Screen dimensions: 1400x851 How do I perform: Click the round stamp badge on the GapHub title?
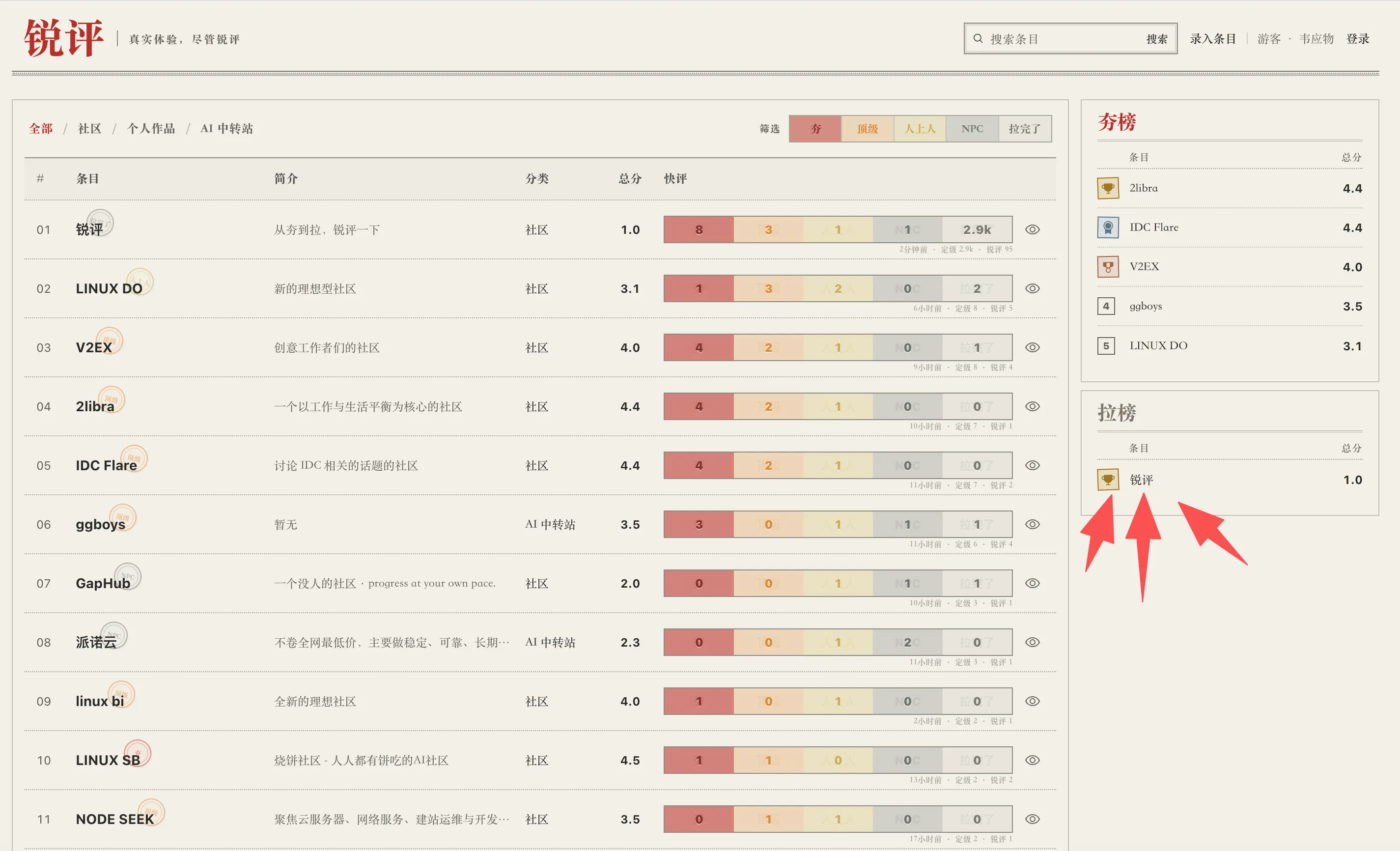[128, 575]
